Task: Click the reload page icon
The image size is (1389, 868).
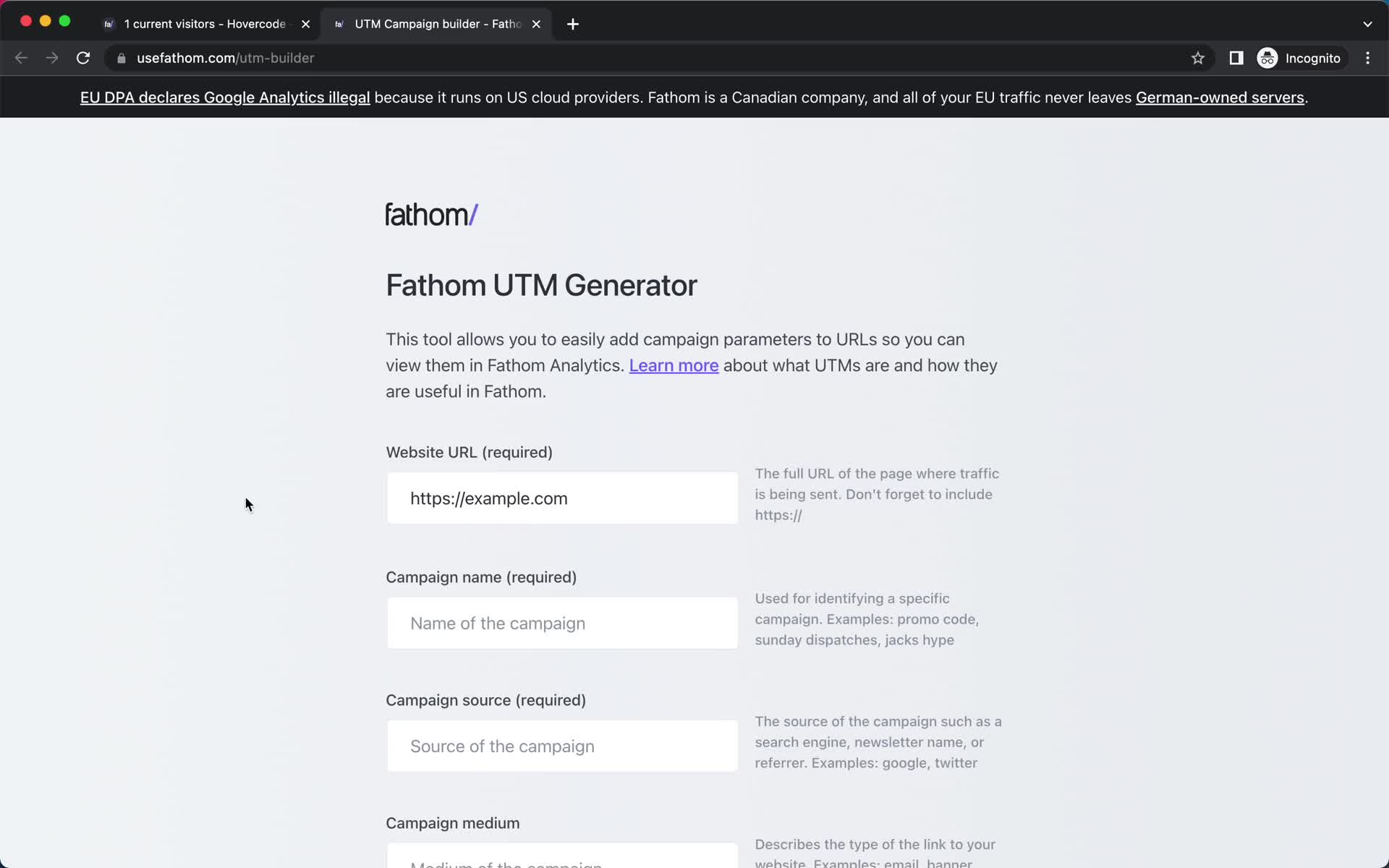Action: (x=83, y=57)
